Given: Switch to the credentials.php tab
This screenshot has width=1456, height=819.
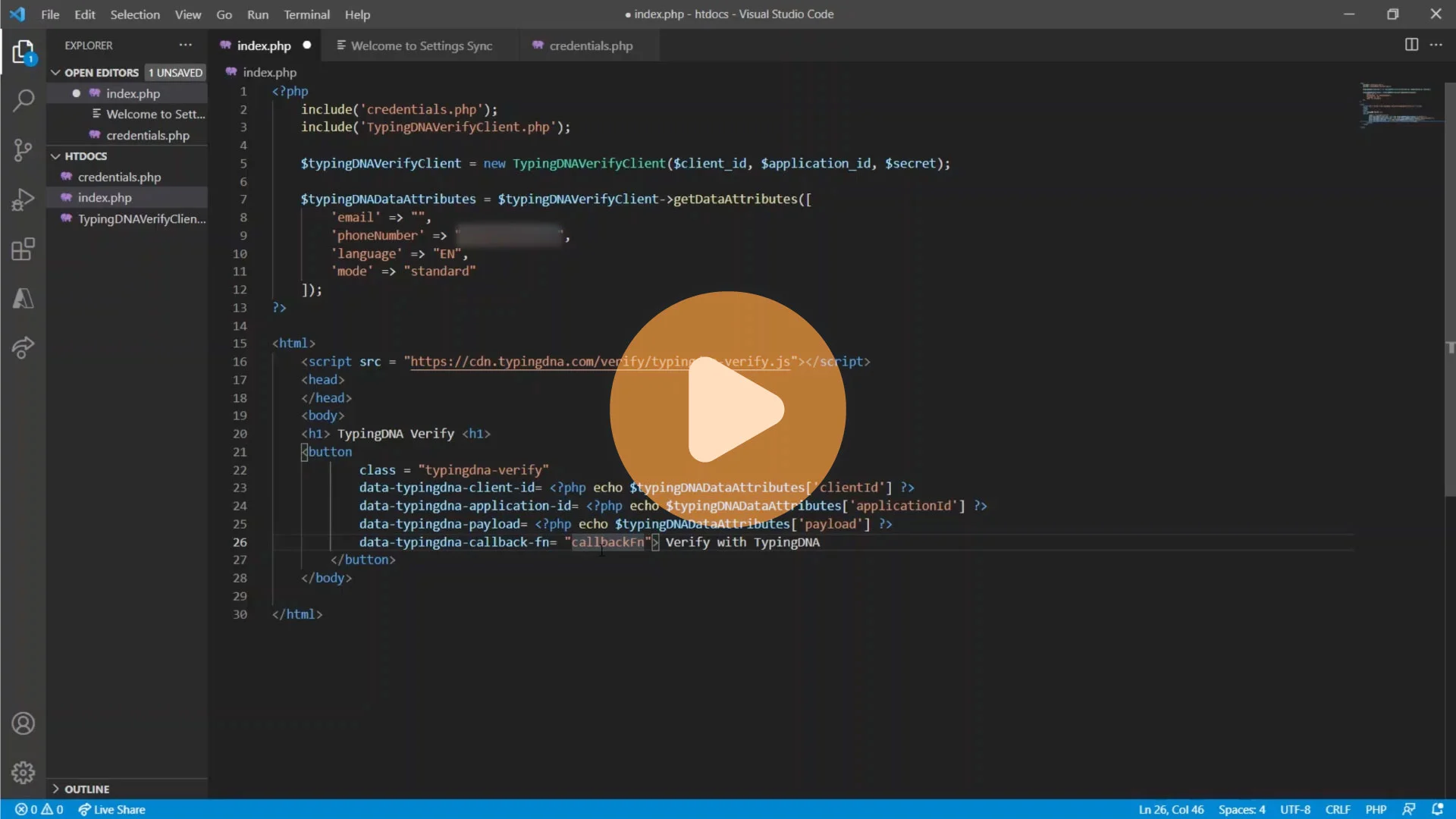Looking at the screenshot, I should pyautogui.click(x=590, y=45).
